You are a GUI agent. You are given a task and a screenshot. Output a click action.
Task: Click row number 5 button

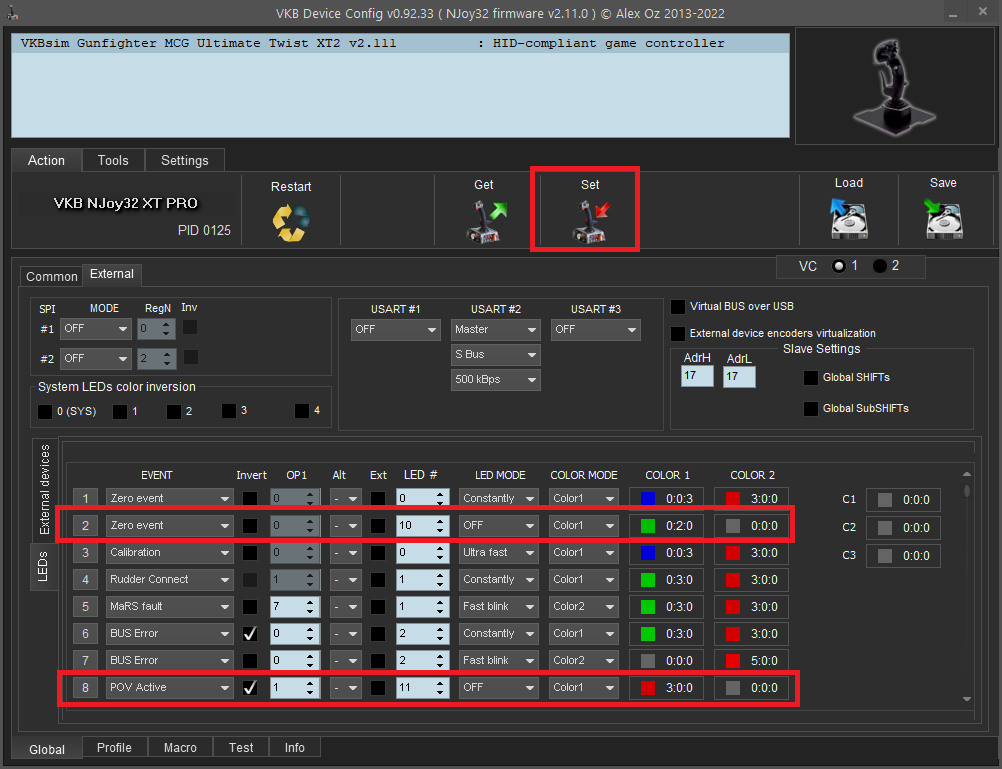85,607
